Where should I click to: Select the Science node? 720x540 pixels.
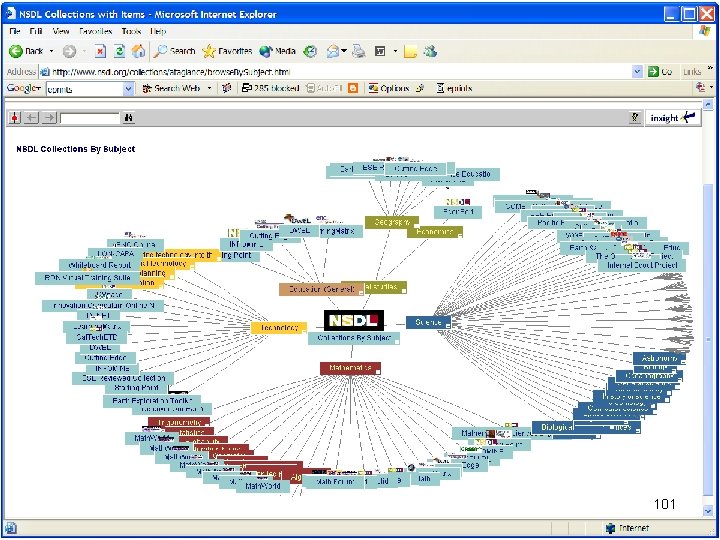click(x=428, y=322)
